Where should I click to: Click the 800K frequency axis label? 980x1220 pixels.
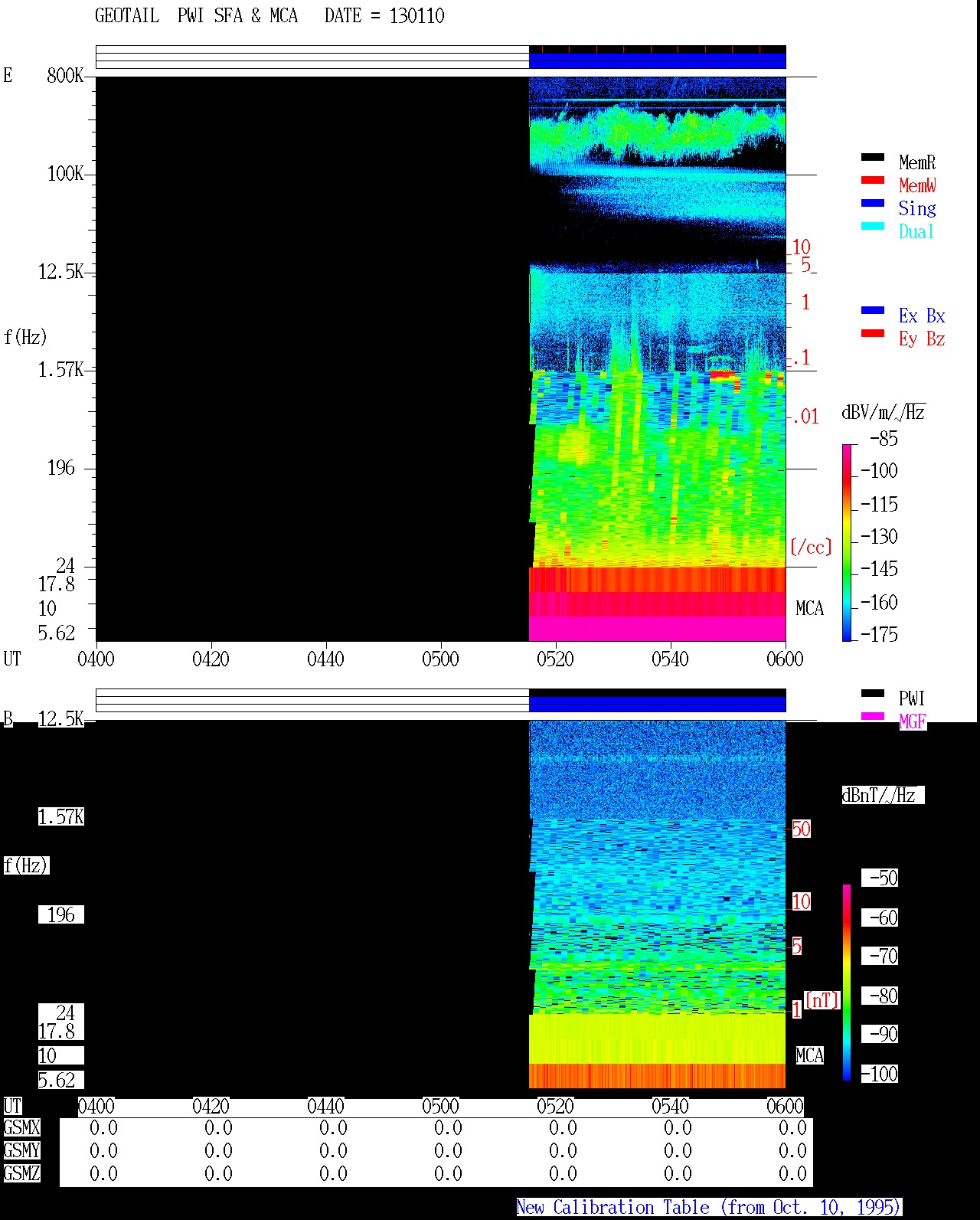pos(65,75)
